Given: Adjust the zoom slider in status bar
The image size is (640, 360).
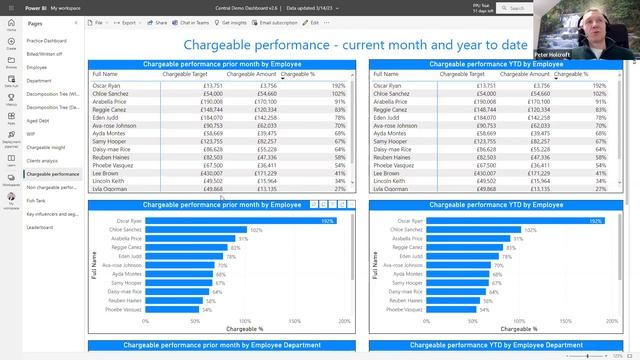Looking at the screenshot, I should (587, 356).
